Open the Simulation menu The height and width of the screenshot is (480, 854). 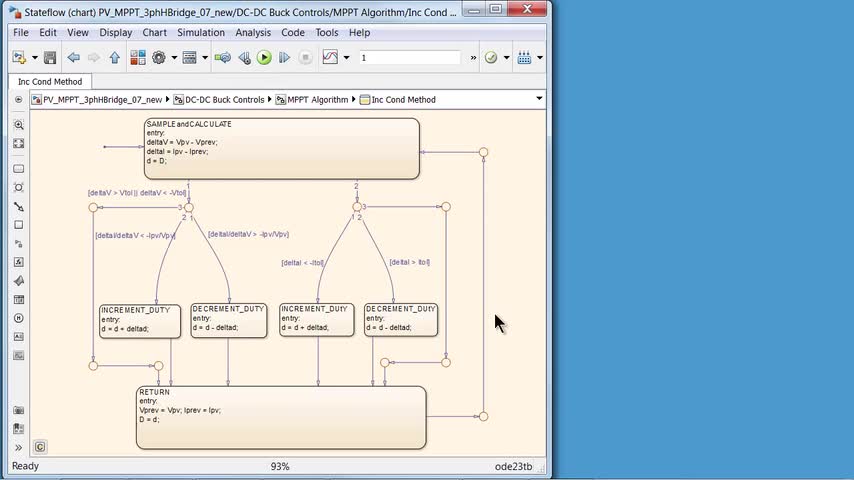click(201, 33)
